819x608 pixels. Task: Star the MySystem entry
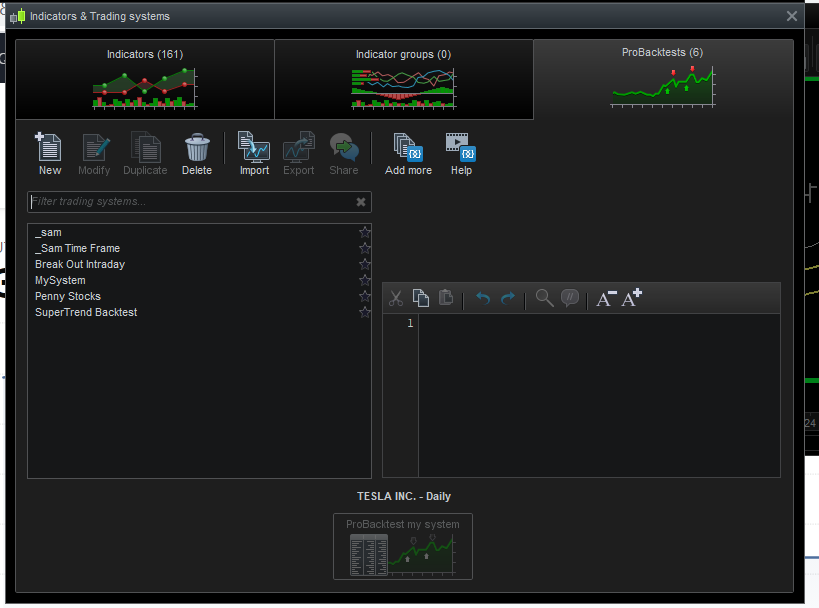pyautogui.click(x=365, y=280)
